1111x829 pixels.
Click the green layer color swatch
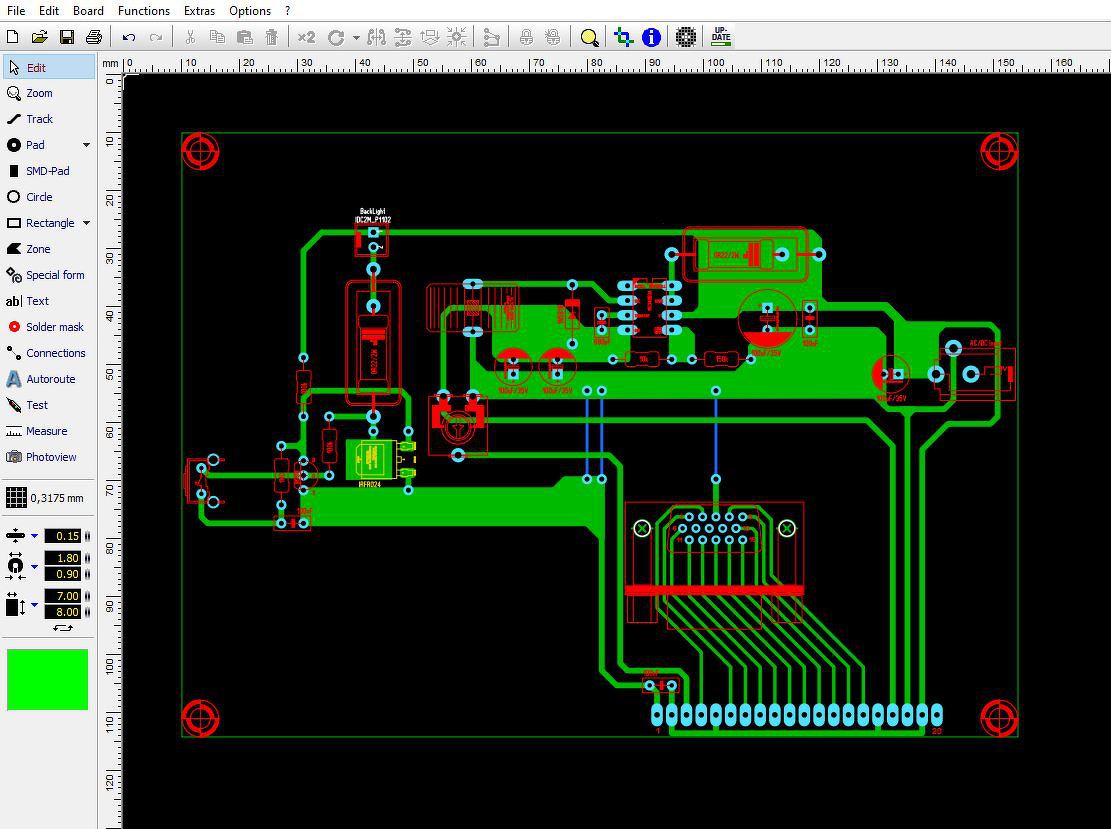coord(47,679)
